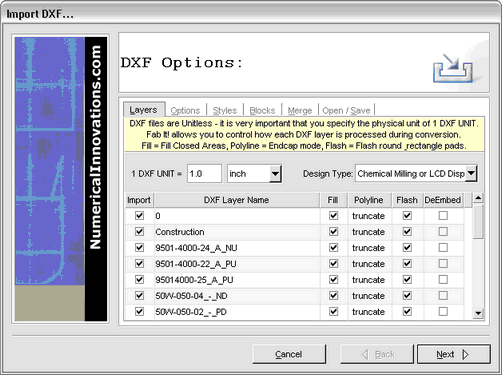Click the DeEmbed column header
This screenshot has height=375, width=502.
pyautogui.click(x=443, y=200)
